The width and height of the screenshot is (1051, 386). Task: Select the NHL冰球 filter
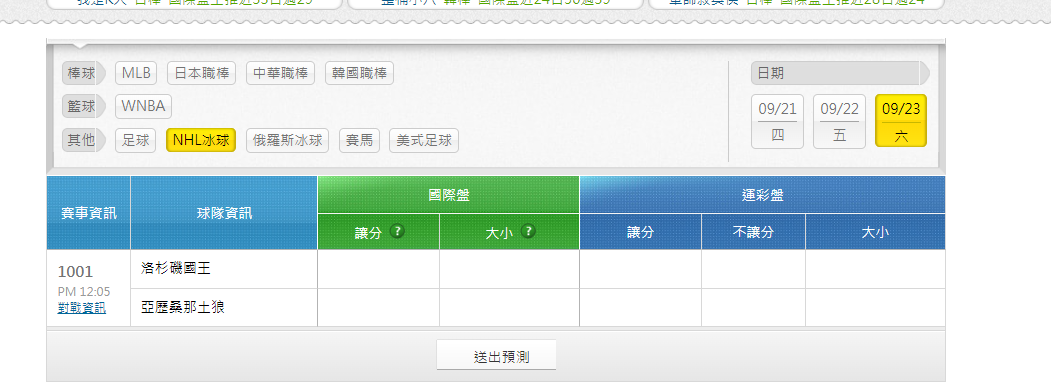coord(201,141)
